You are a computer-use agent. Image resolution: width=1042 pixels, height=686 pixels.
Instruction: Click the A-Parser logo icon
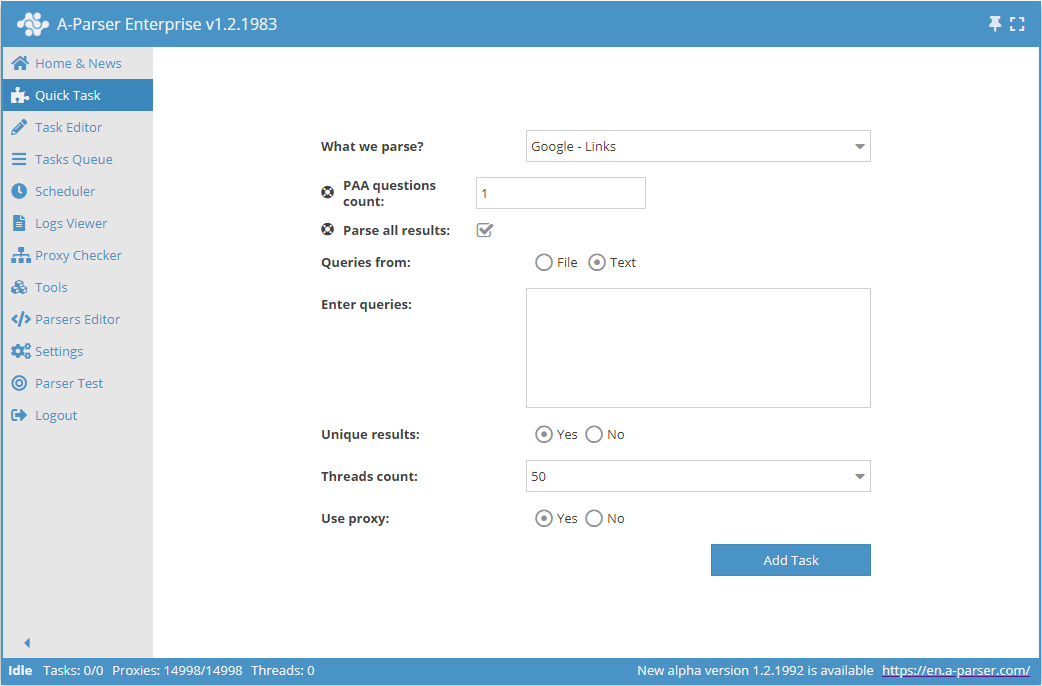tap(32, 24)
